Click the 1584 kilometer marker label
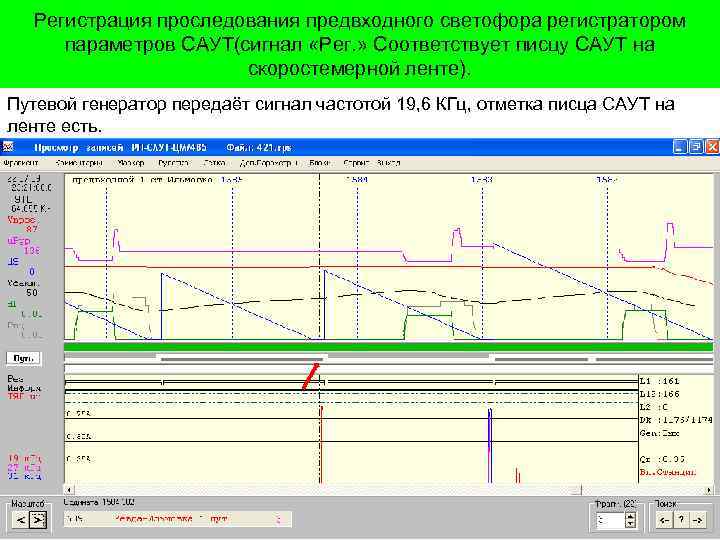The height and width of the screenshot is (540, 720). 357,180
